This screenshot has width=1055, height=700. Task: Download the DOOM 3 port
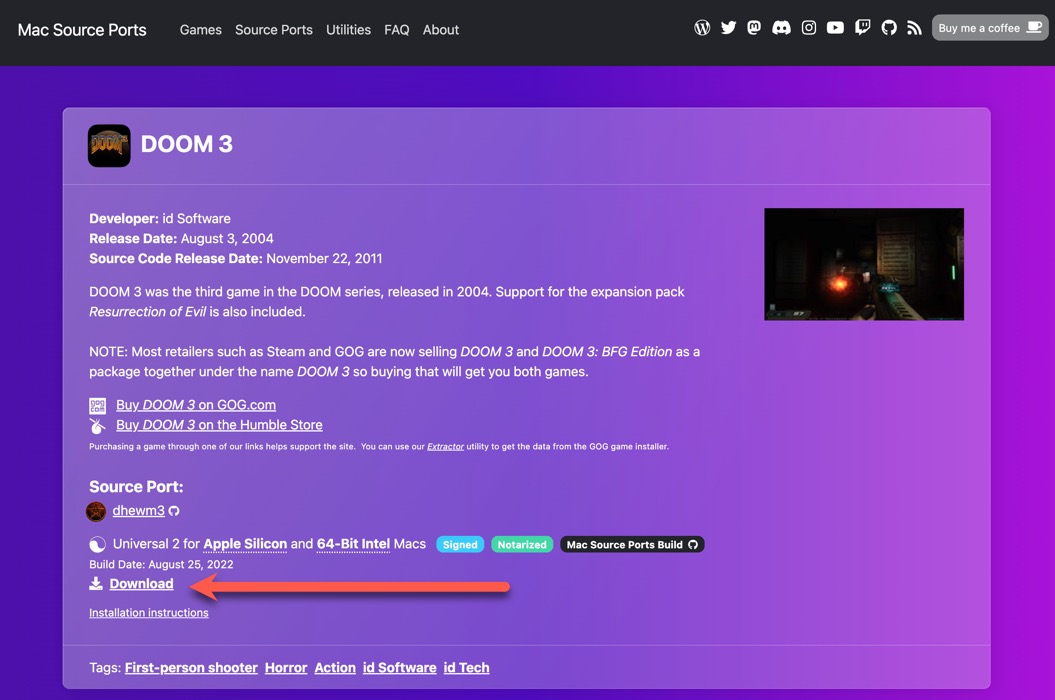[140, 583]
